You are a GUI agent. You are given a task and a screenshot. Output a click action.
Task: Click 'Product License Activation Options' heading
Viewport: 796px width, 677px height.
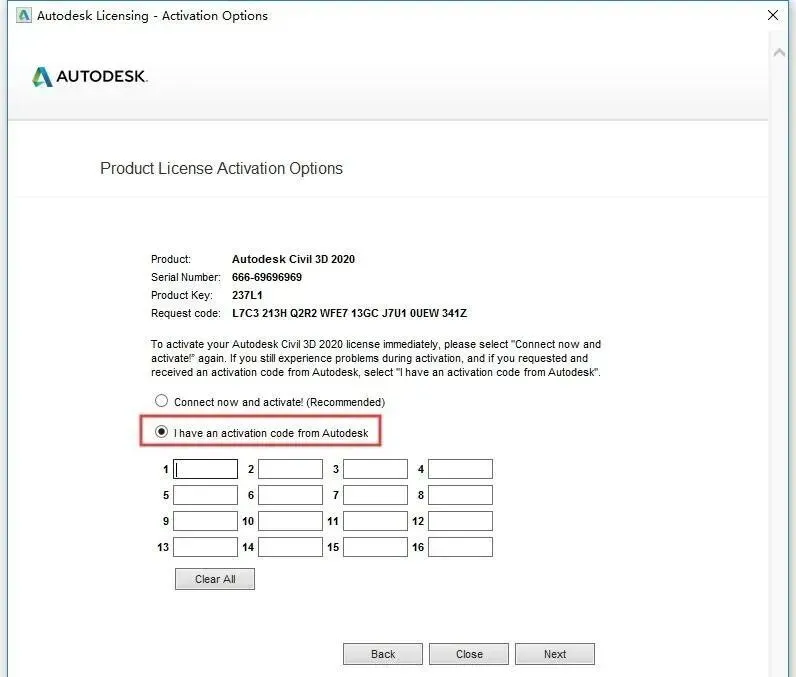[x=221, y=168]
